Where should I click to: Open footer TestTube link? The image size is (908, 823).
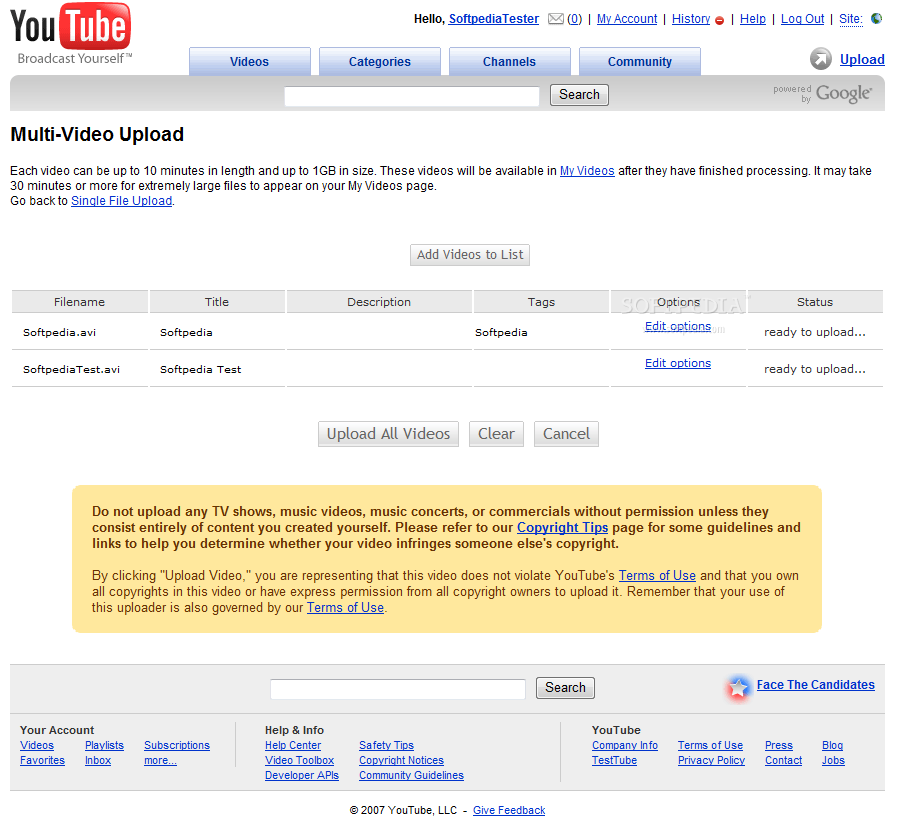tap(614, 760)
